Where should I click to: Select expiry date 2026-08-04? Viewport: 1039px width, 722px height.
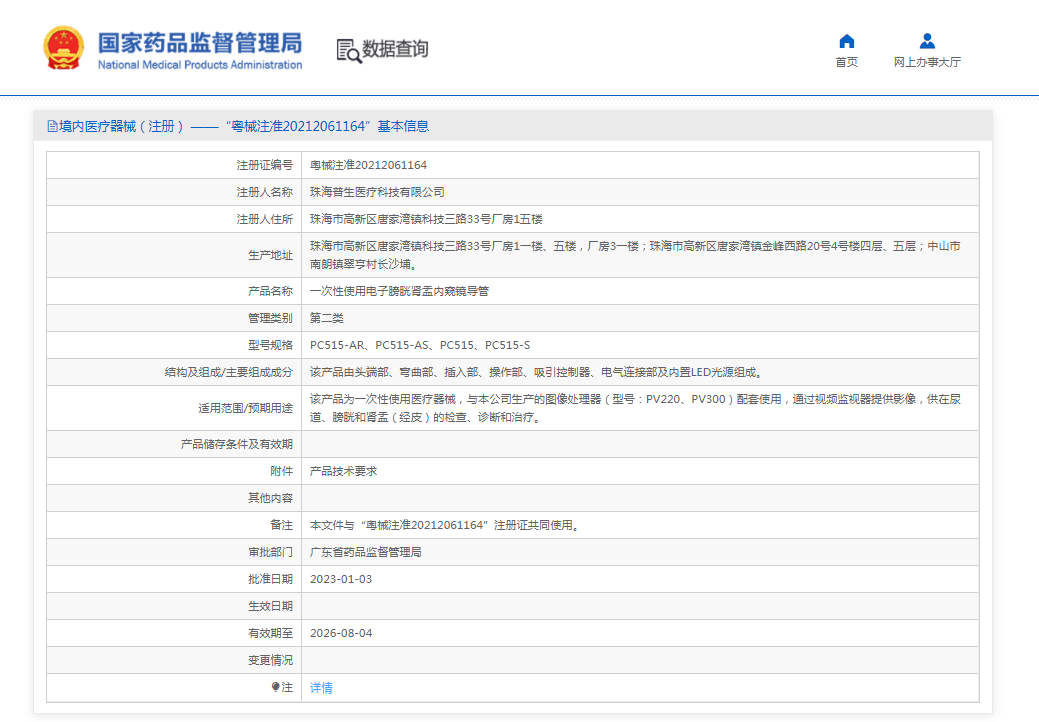pyautogui.click(x=341, y=633)
